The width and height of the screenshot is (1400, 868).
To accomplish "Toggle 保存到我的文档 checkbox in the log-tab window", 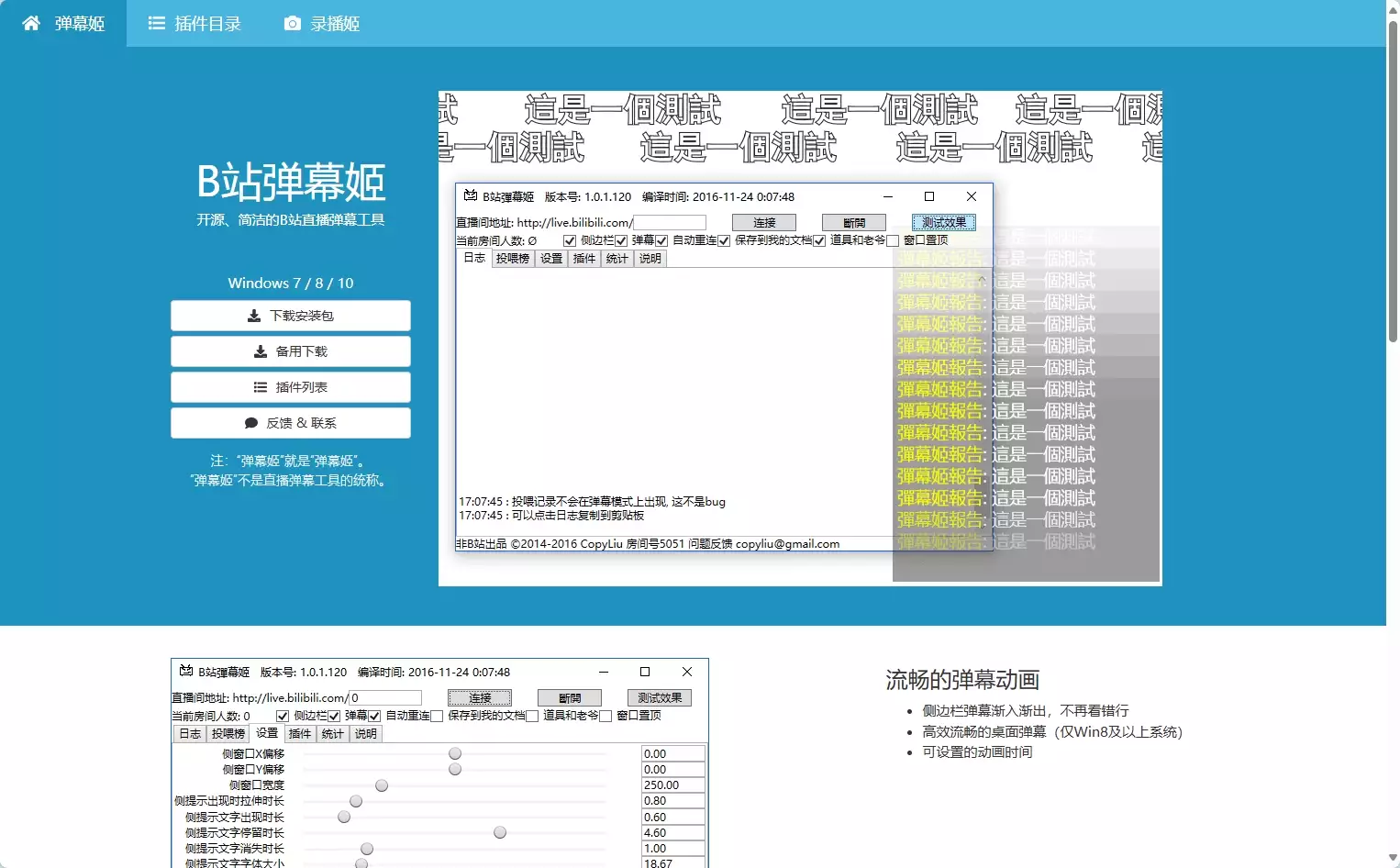I will [724, 240].
